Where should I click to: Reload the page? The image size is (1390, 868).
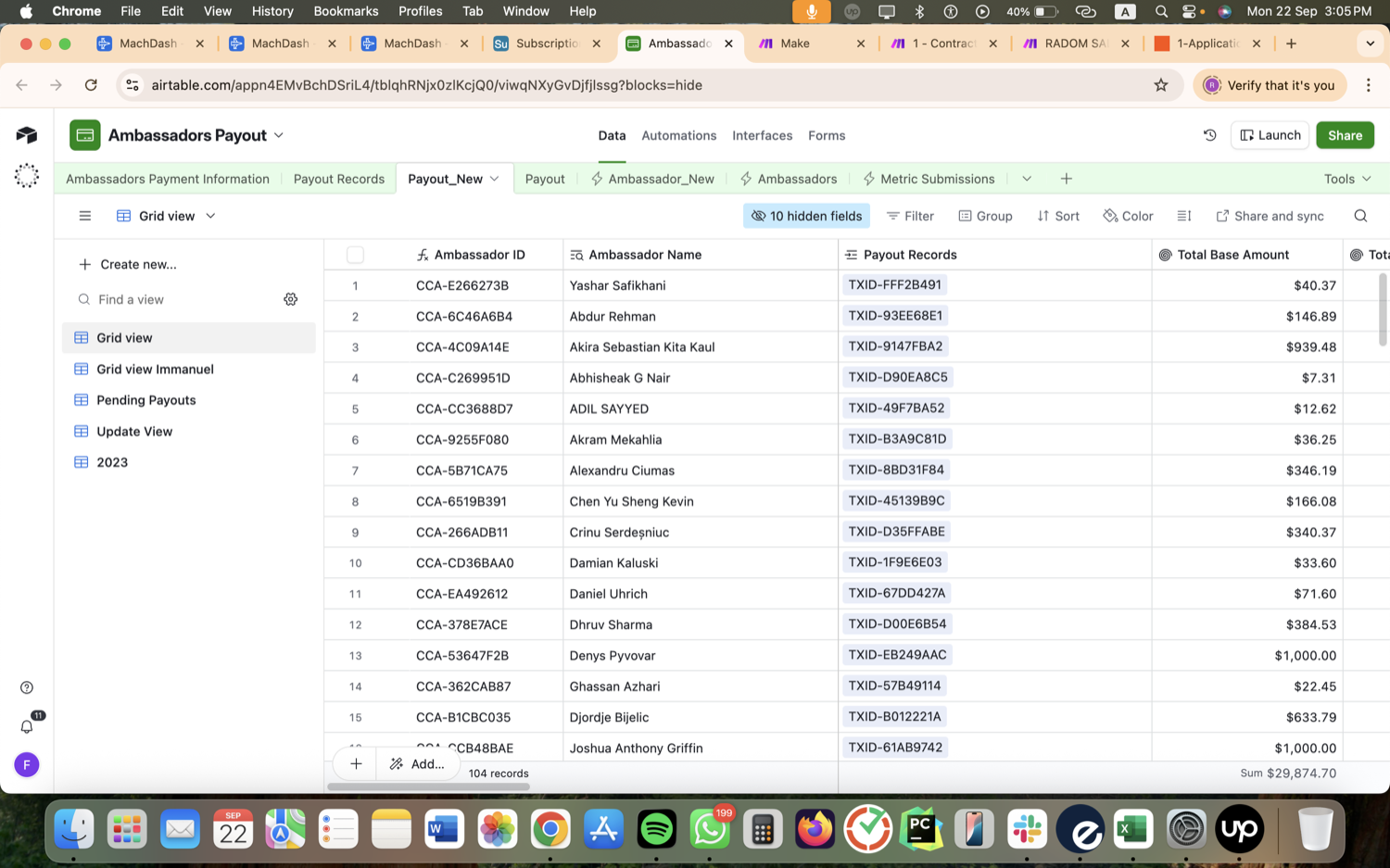point(91,85)
